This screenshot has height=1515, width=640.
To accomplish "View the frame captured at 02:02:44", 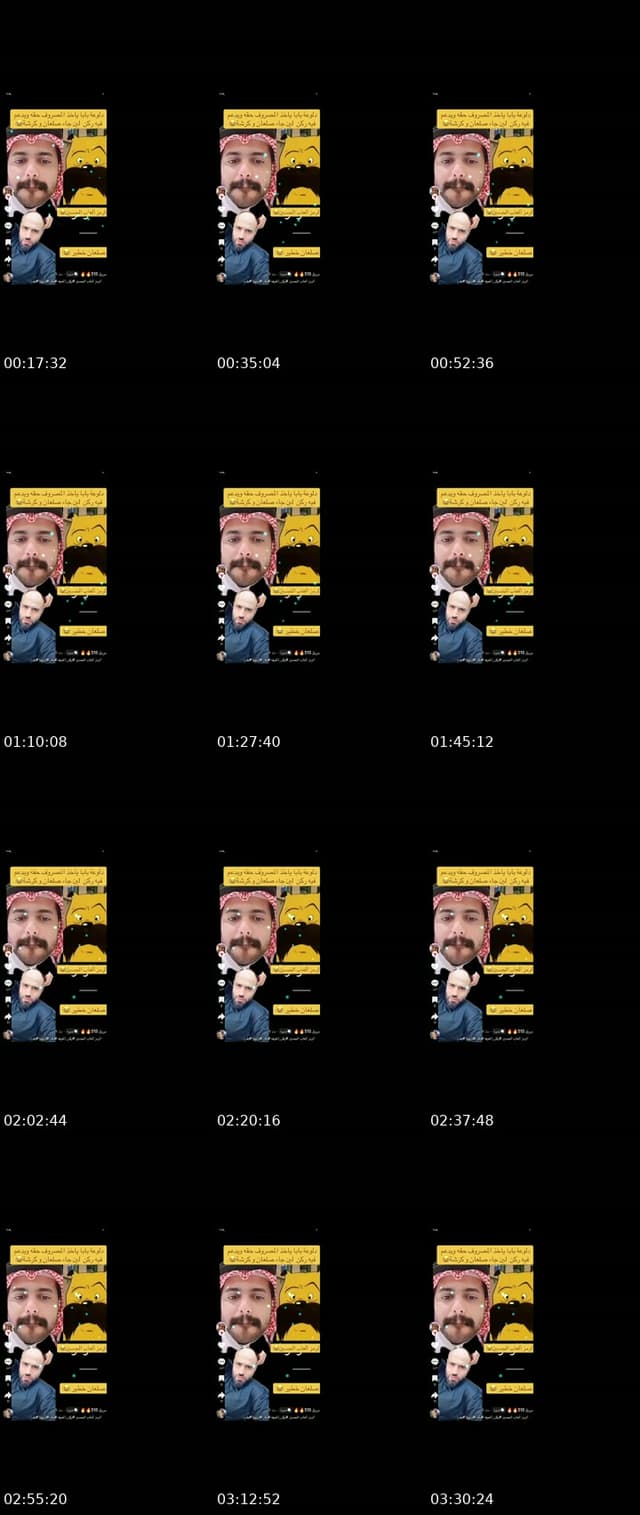I will [56, 947].
